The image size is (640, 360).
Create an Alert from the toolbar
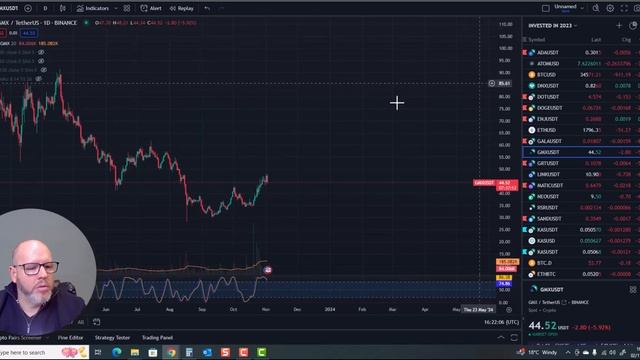coord(151,8)
